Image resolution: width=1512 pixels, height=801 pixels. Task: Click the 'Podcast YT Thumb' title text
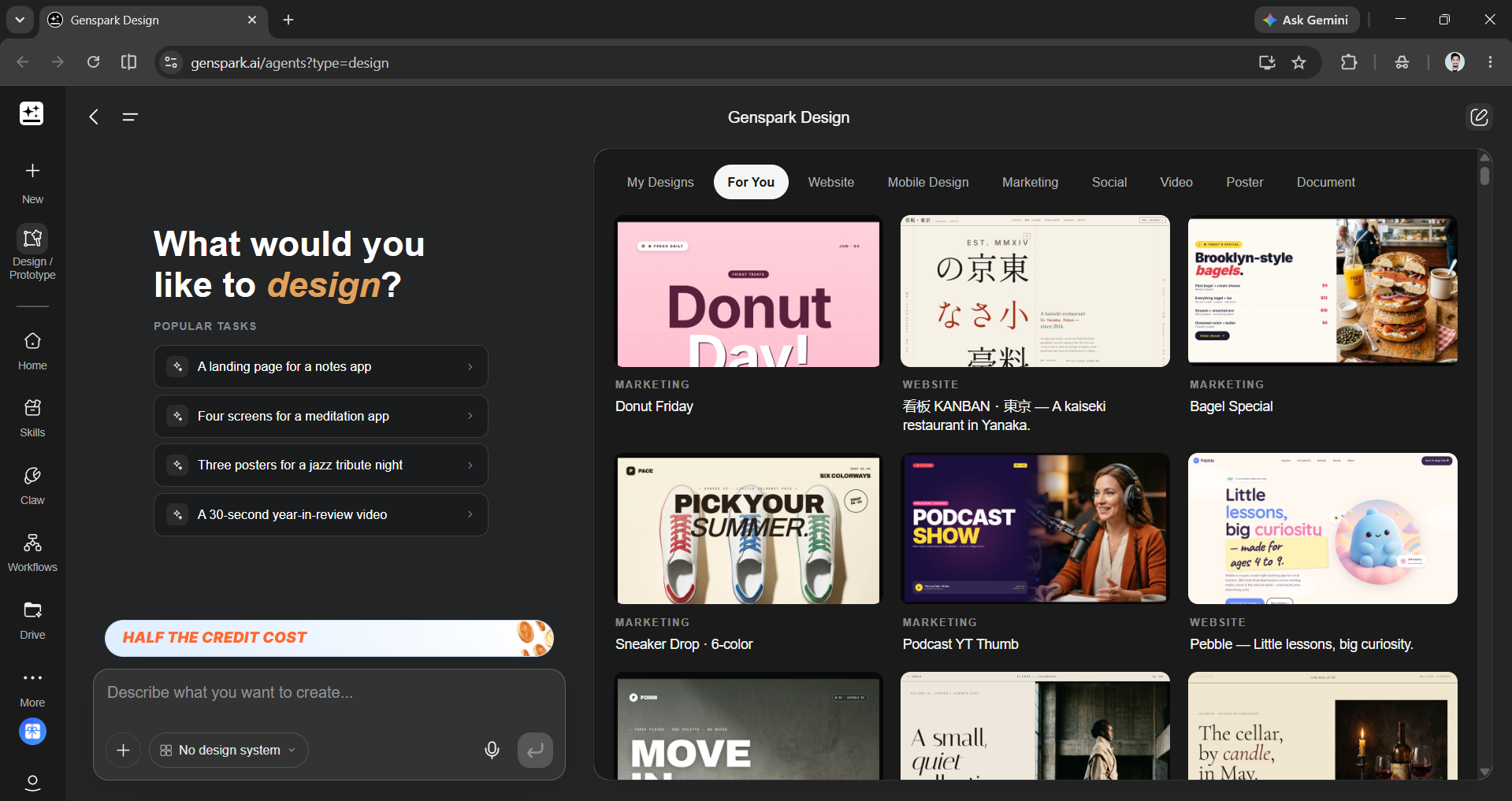coord(960,644)
